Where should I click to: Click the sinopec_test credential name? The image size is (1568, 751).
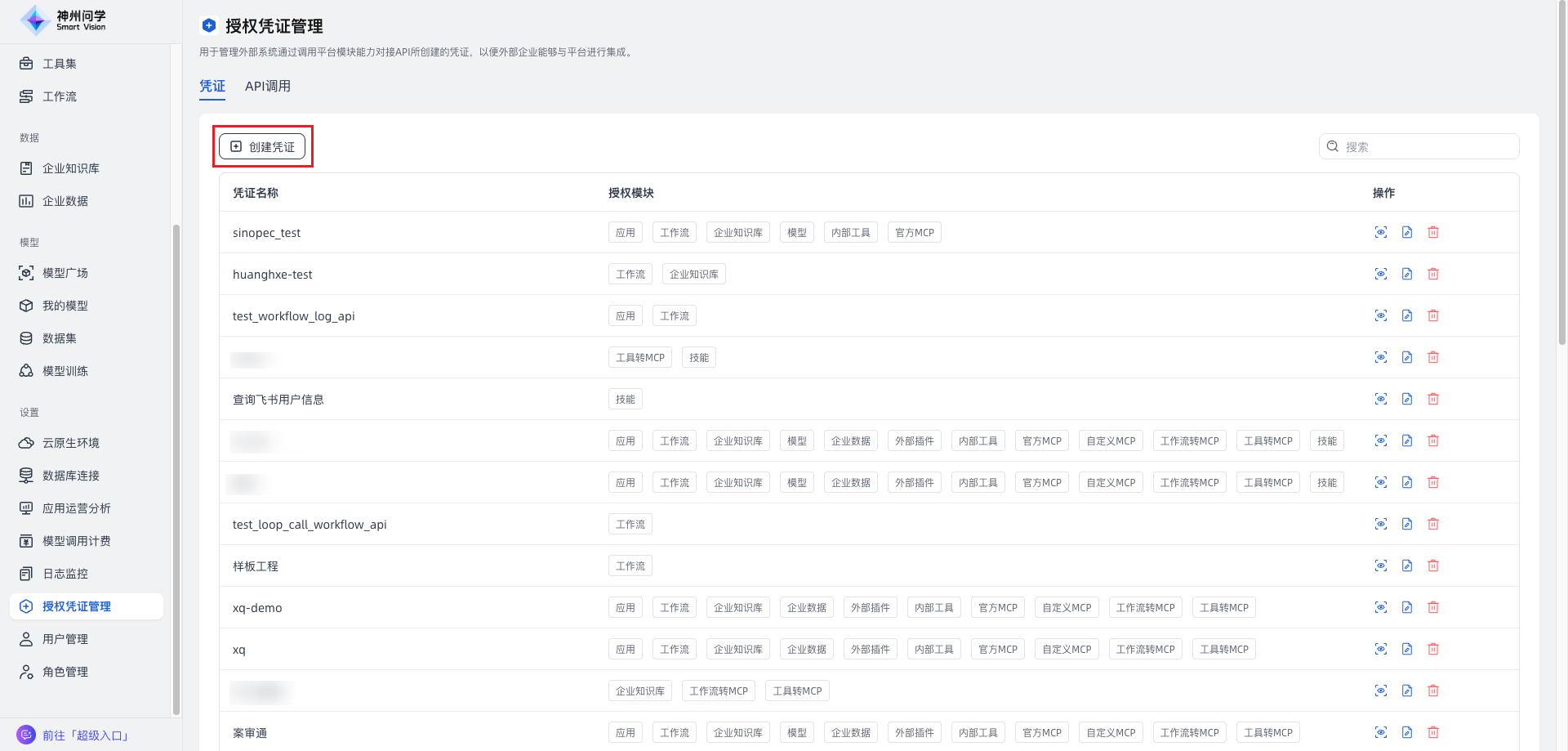click(x=266, y=233)
